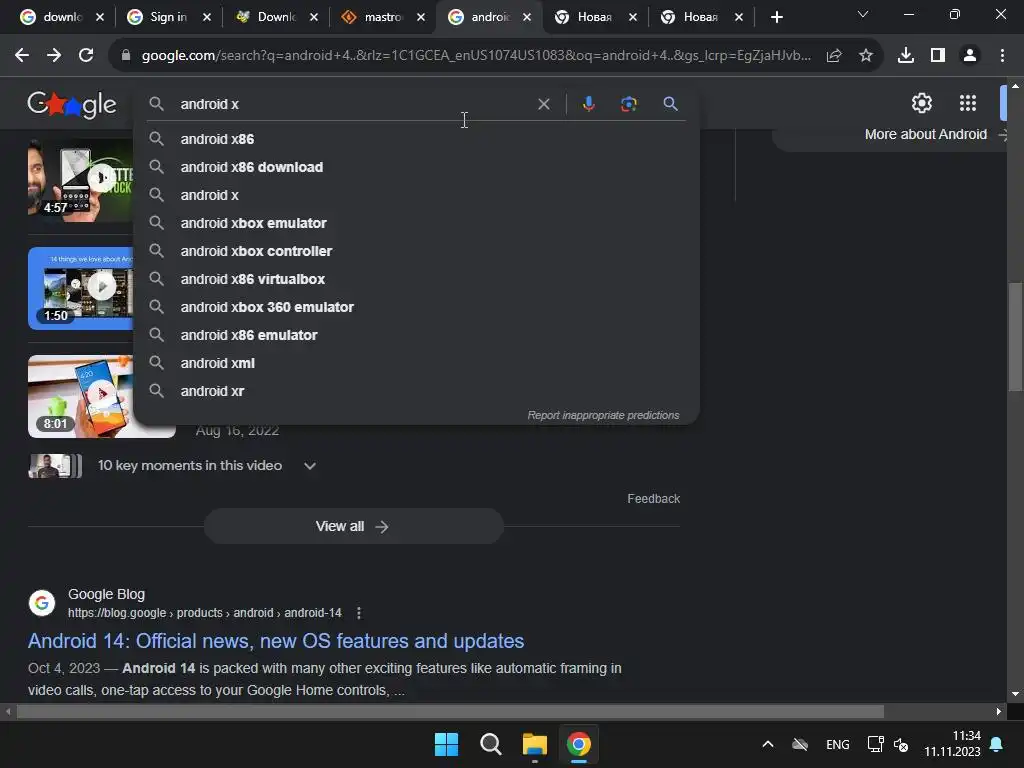1024x768 pixels.
Task: Open Google quick settings gear
Action: (x=921, y=103)
